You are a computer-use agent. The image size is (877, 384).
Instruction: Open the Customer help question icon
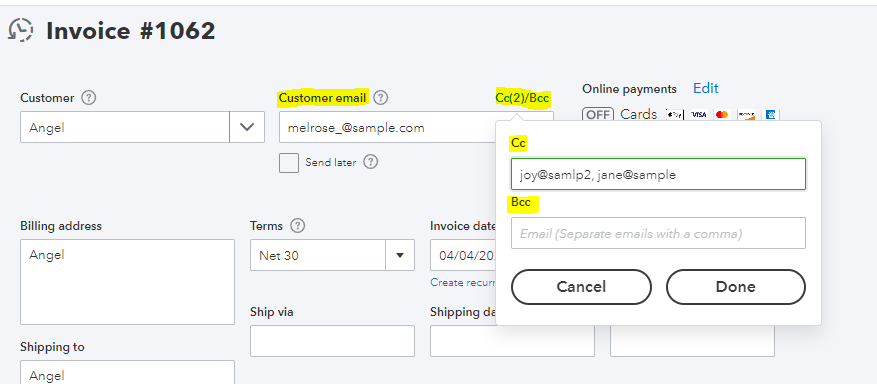88,98
